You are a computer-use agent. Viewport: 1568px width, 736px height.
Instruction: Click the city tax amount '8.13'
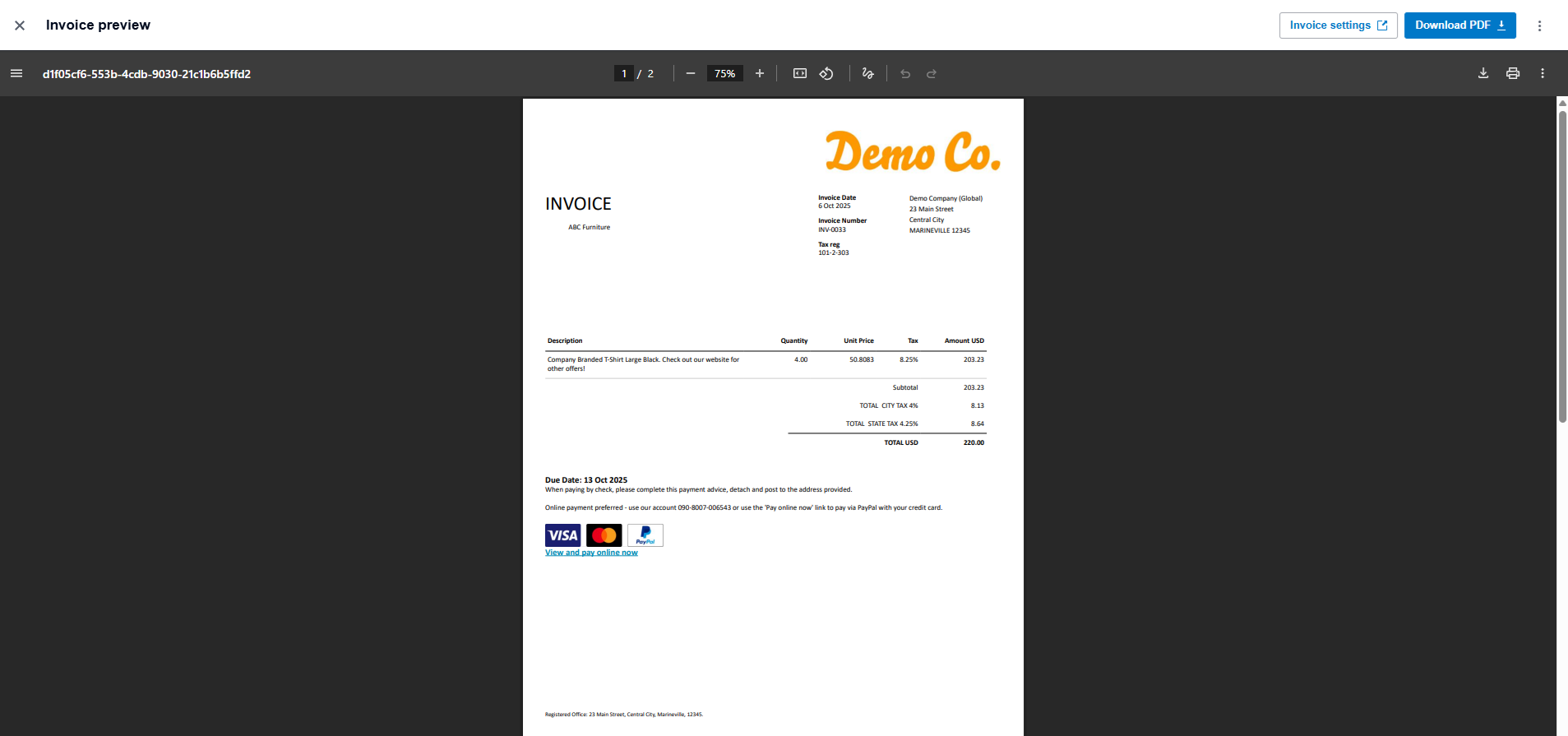978,405
